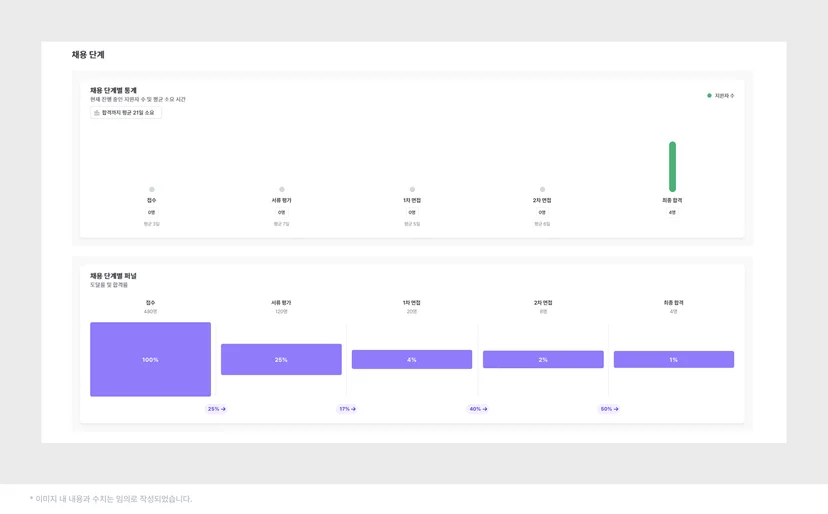This screenshot has height=514, width=828.
Task: Click the 0명 count under 서류 평가
Action: point(281,212)
